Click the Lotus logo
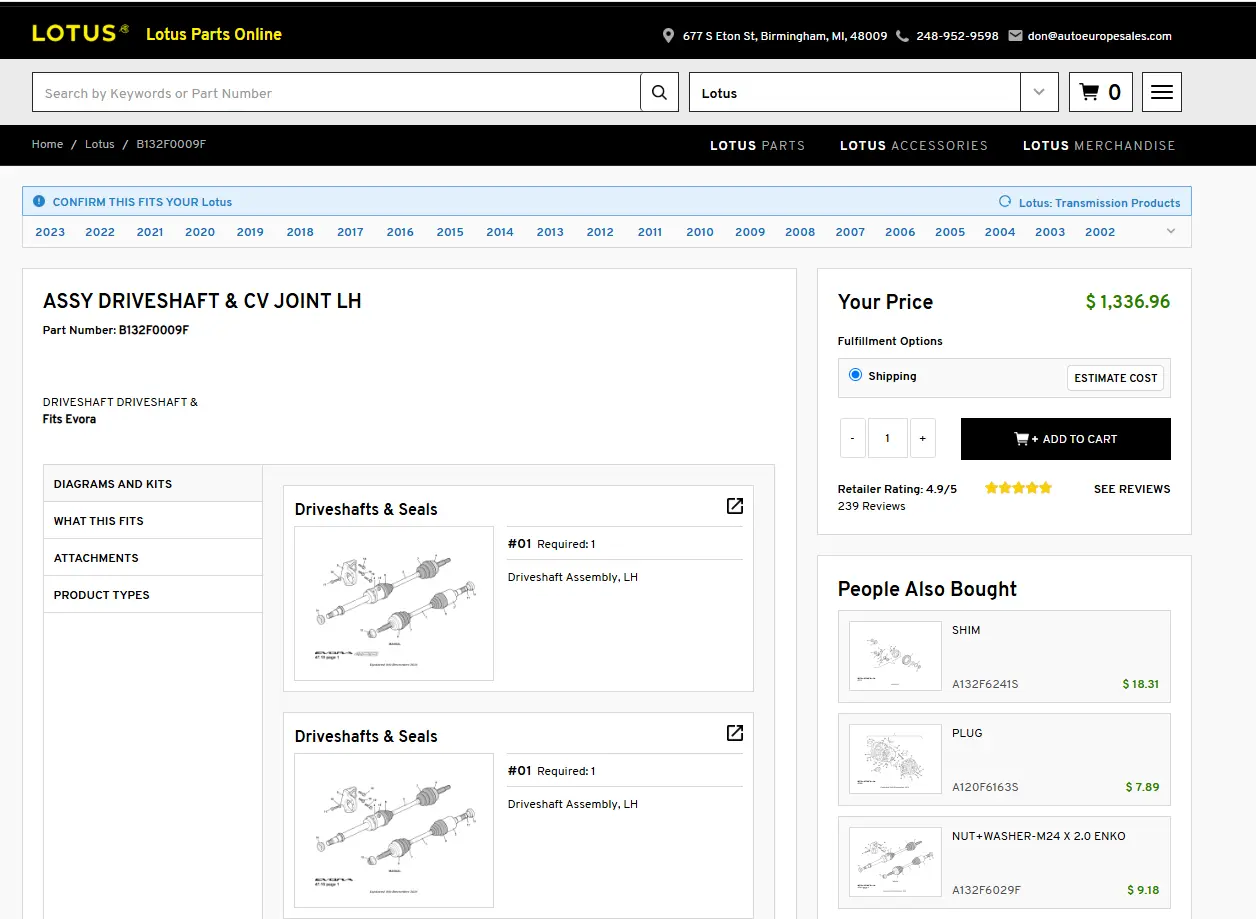1256x919 pixels. click(80, 33)
